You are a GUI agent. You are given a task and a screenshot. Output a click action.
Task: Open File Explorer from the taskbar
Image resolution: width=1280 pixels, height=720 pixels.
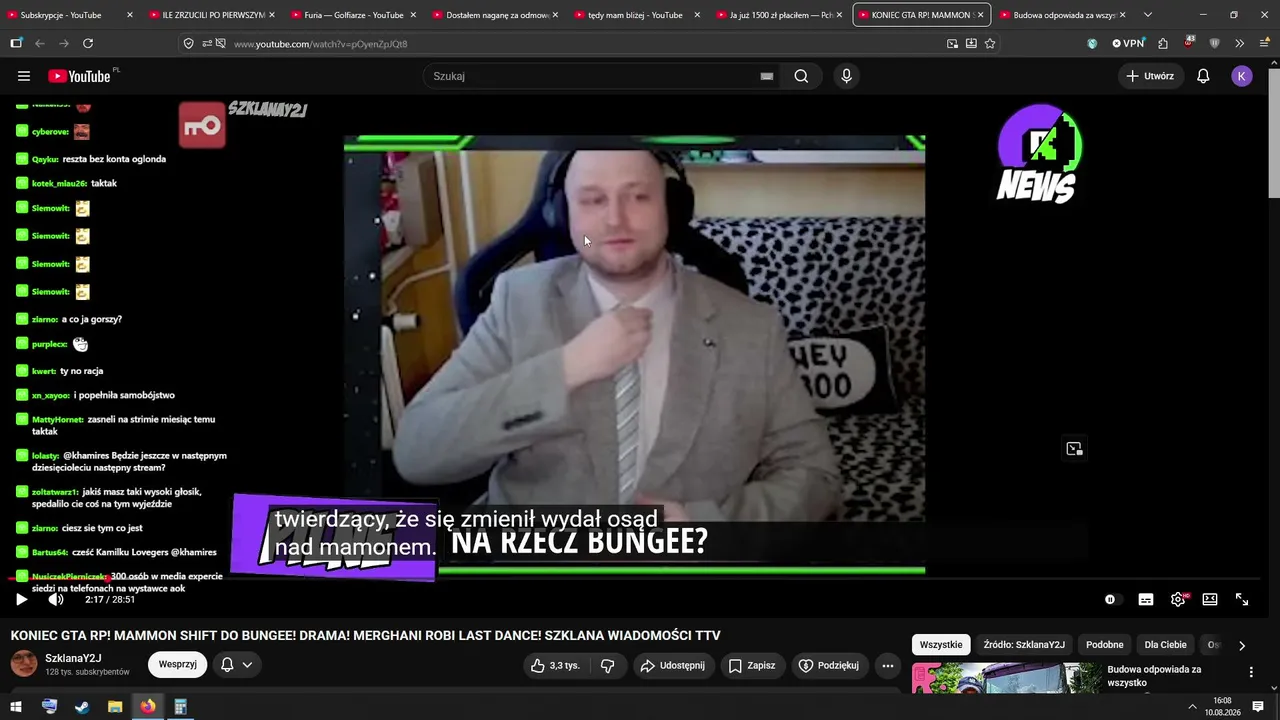115,707
